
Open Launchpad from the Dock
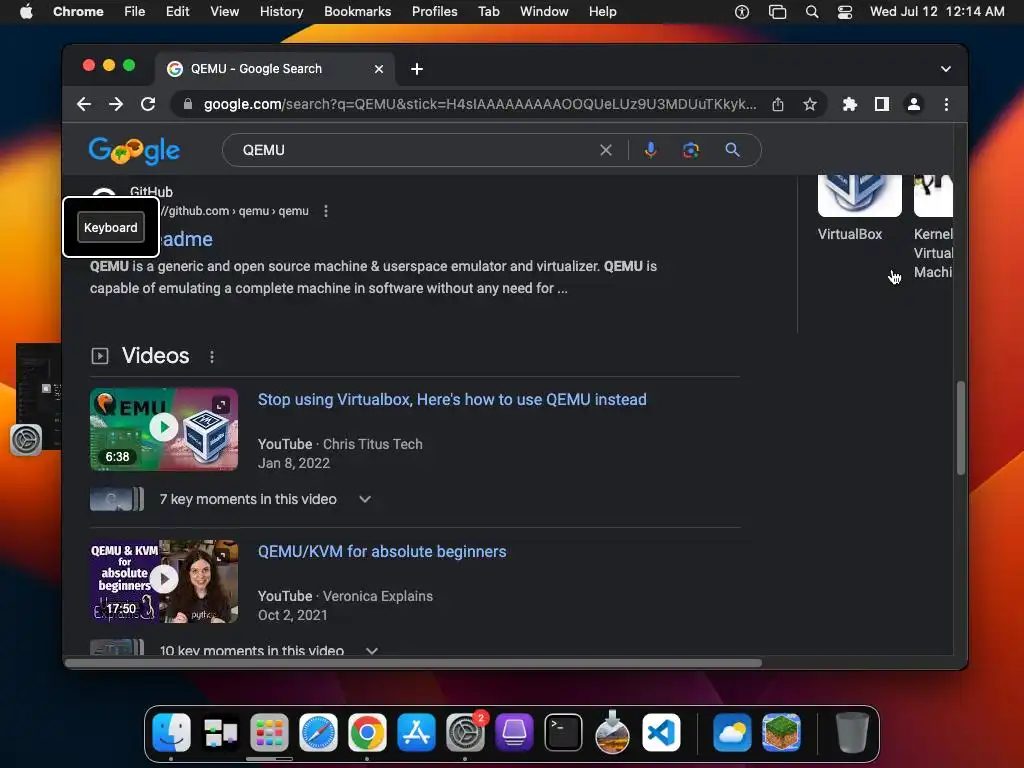[x=269, y=733]
